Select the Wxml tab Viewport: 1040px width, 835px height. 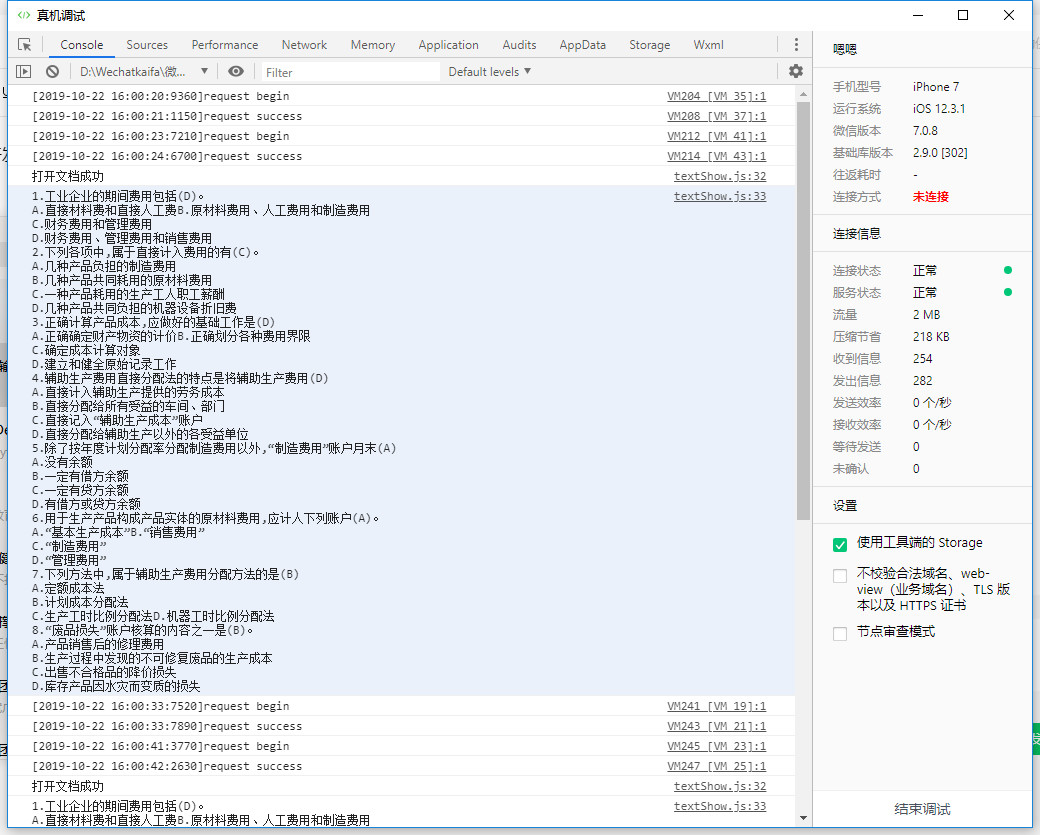(x=708, y=45)
